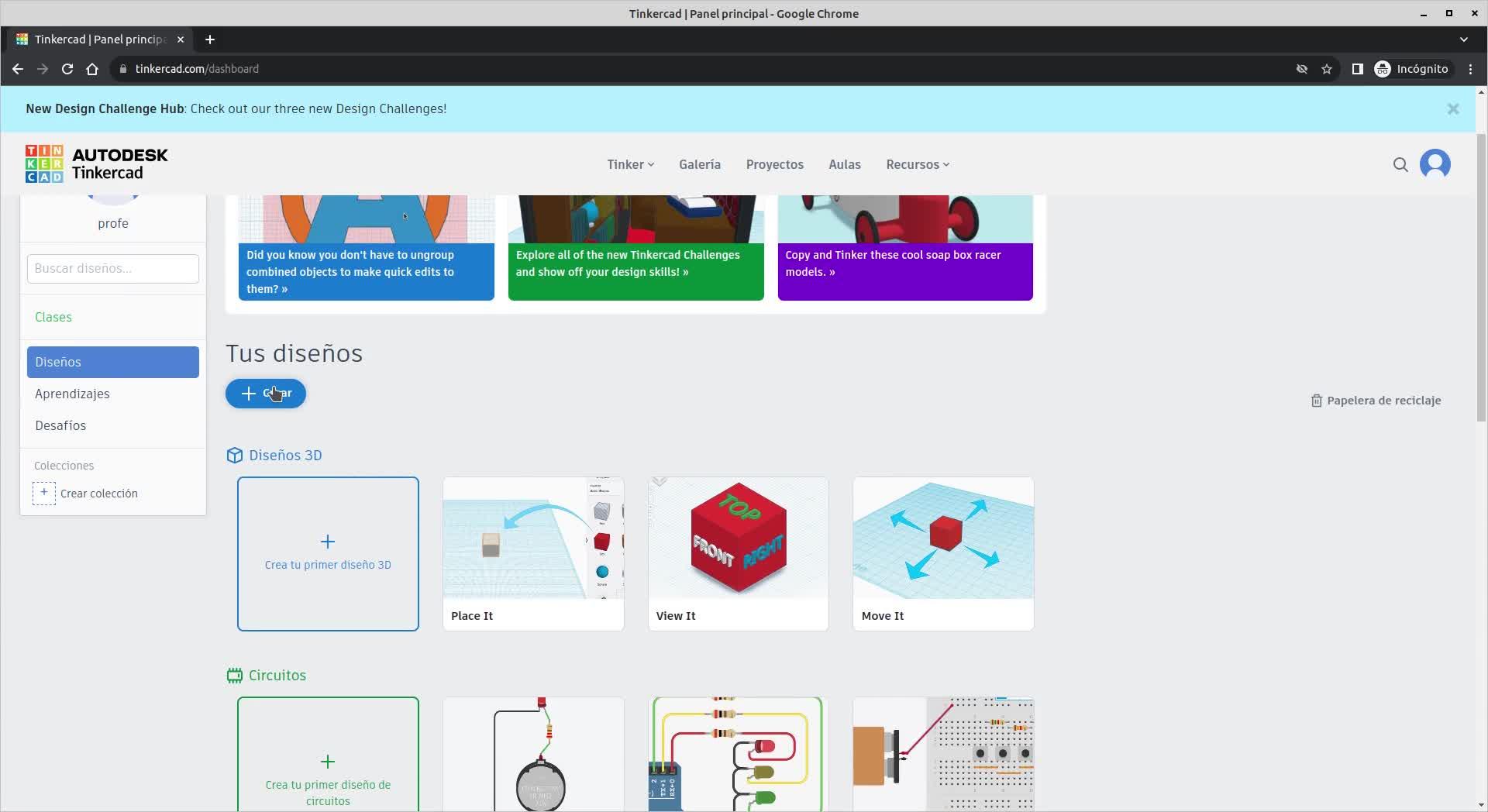Open the user profile avatar menu

tap(1435, 164)
